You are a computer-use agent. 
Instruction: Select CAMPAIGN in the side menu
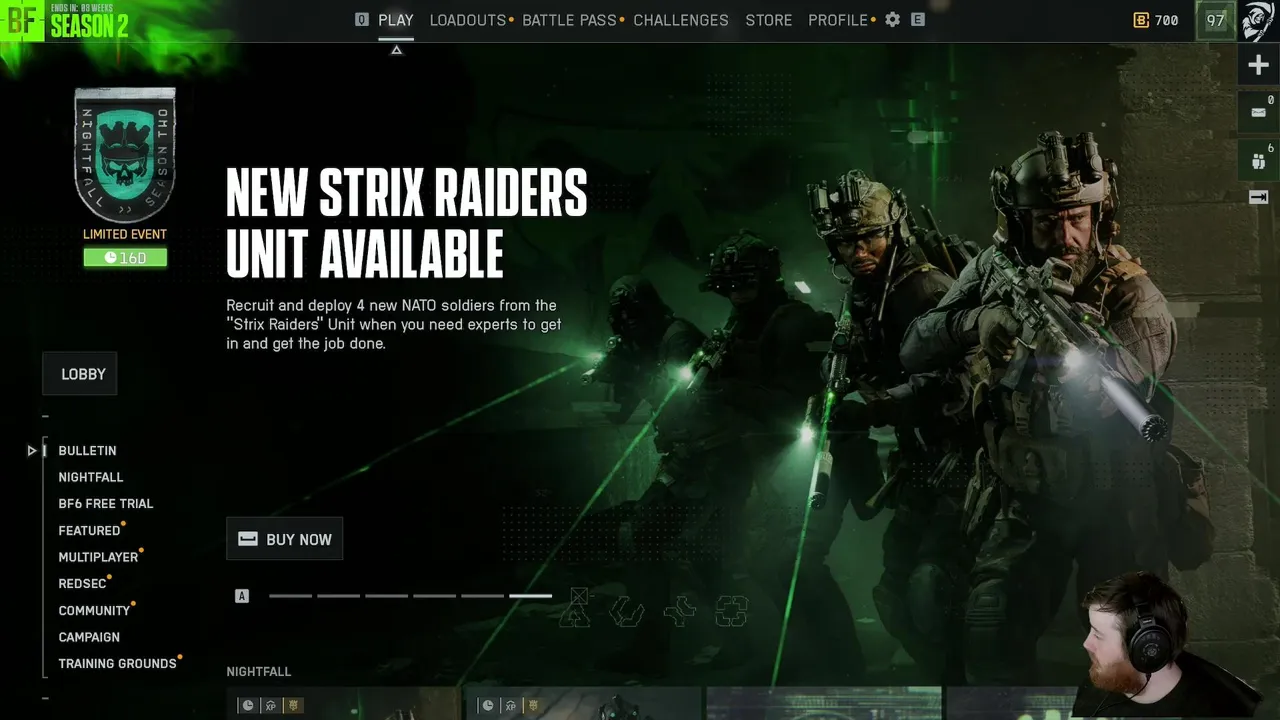(x=89, y=637)
